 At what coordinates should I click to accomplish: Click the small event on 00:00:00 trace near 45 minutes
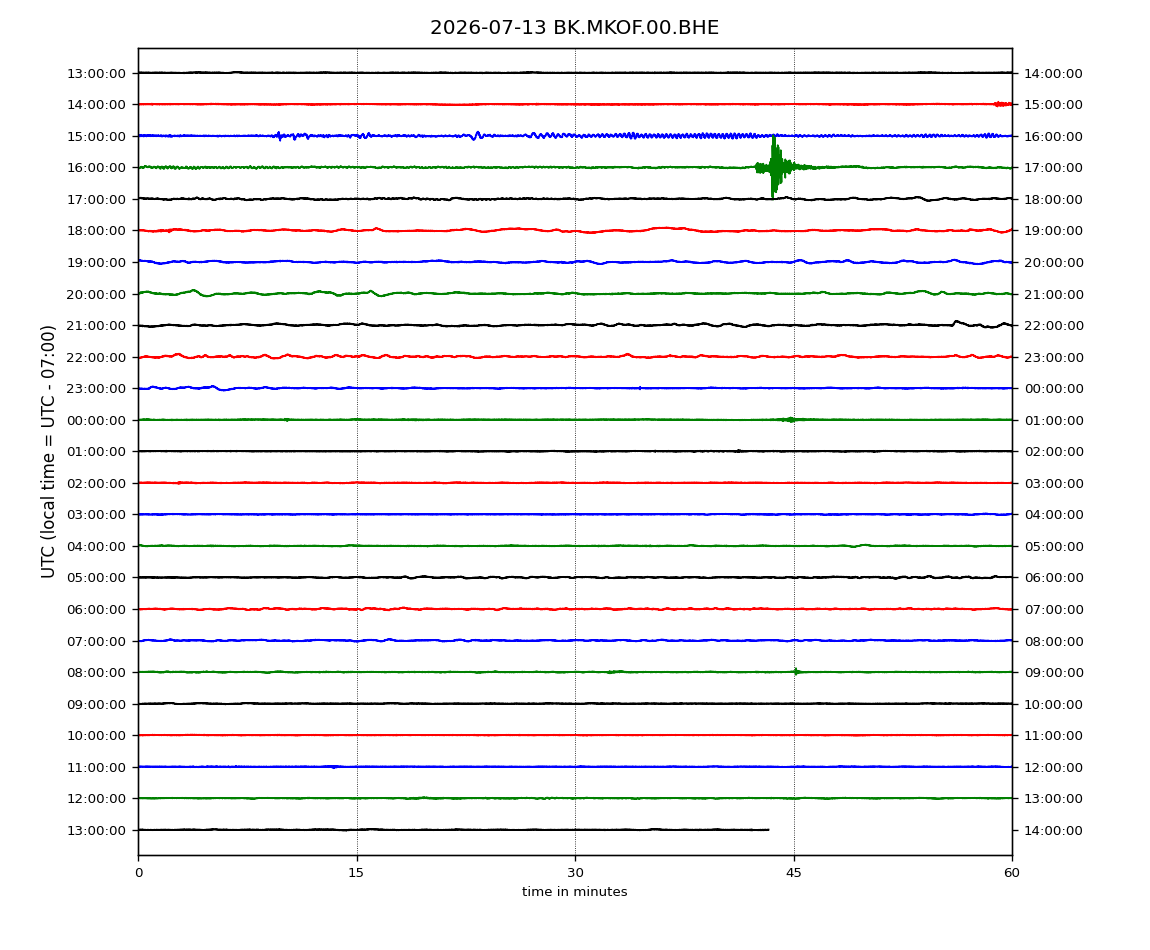click(790, 420)
